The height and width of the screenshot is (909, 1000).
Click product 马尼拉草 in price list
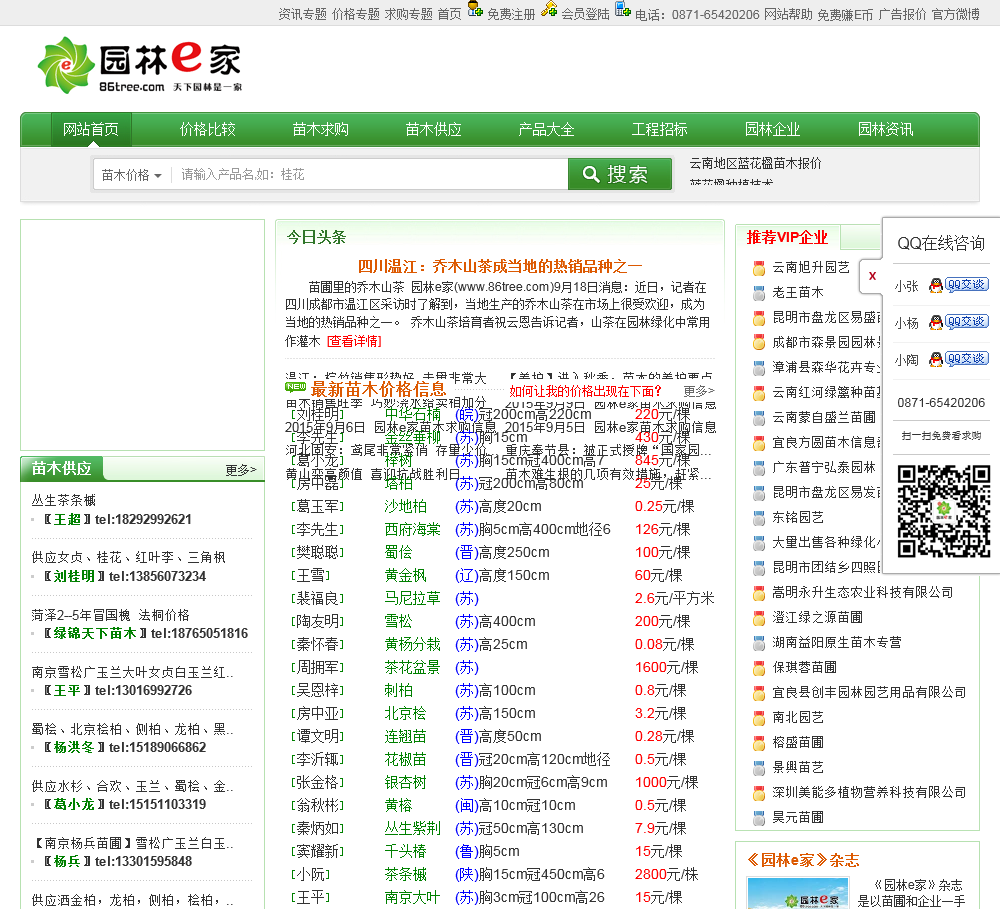pos(412,598)
